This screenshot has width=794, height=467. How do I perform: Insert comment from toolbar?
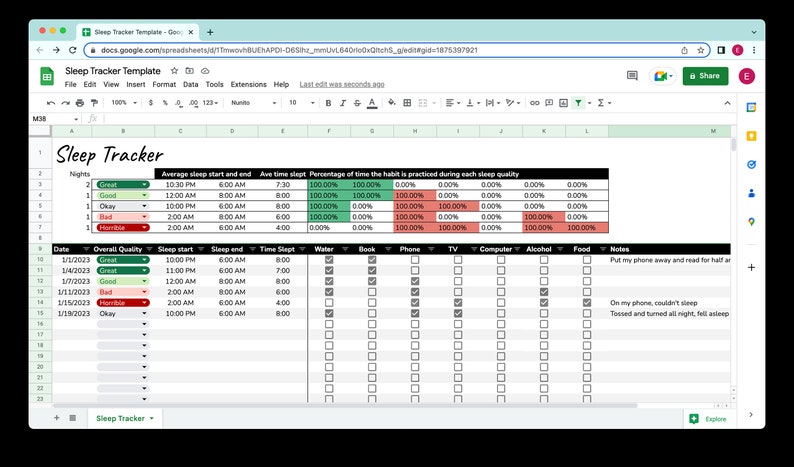[549, 103]
